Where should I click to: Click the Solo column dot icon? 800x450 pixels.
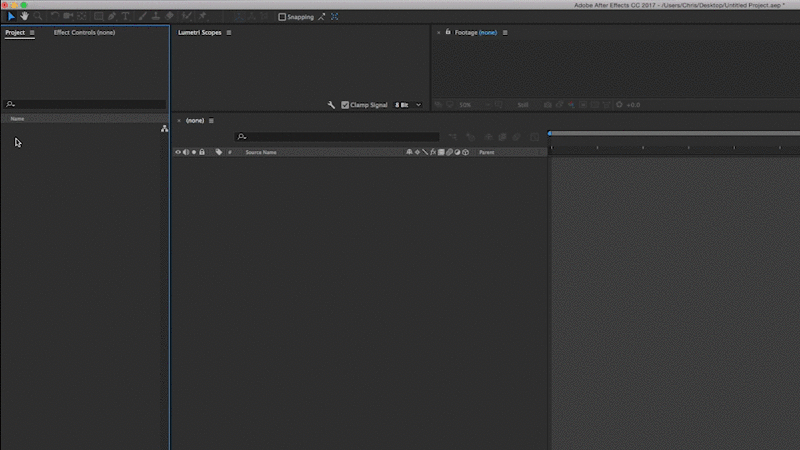(x=194, y=152)
